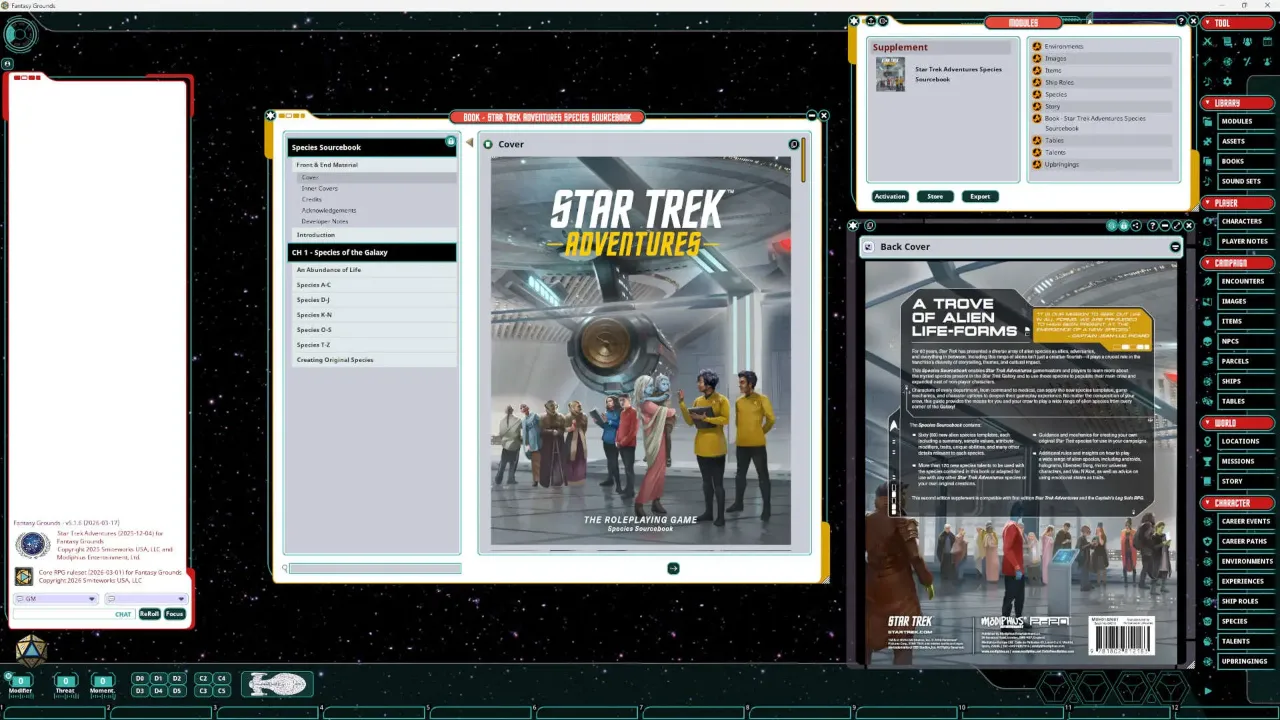Open help for the Modules window
This screenshot has height=720, width=1280.
1181,21
